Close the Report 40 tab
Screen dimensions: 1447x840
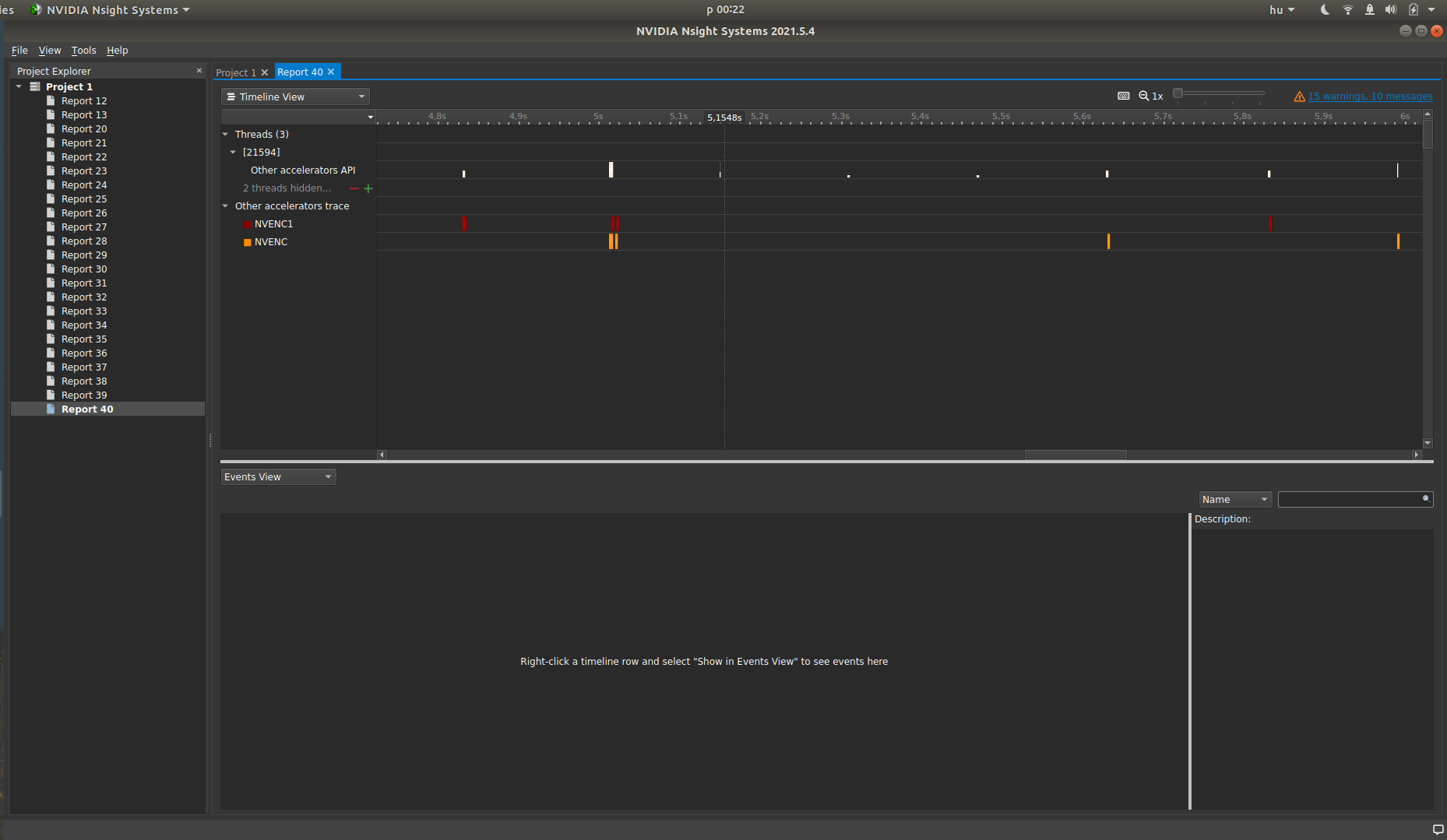click(x=331, y=72)
